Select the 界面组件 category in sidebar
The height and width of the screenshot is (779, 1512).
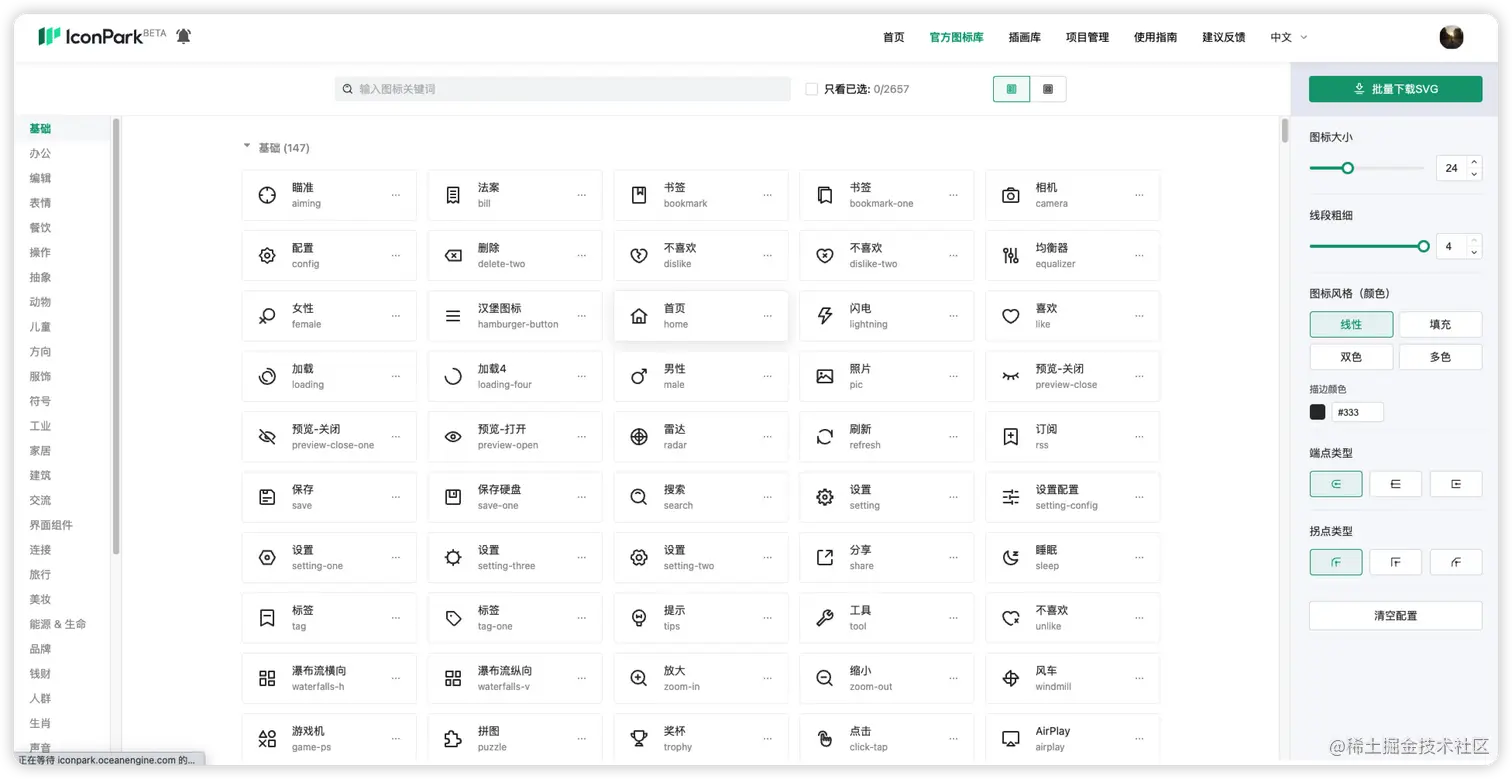click(x=51, y=525)
